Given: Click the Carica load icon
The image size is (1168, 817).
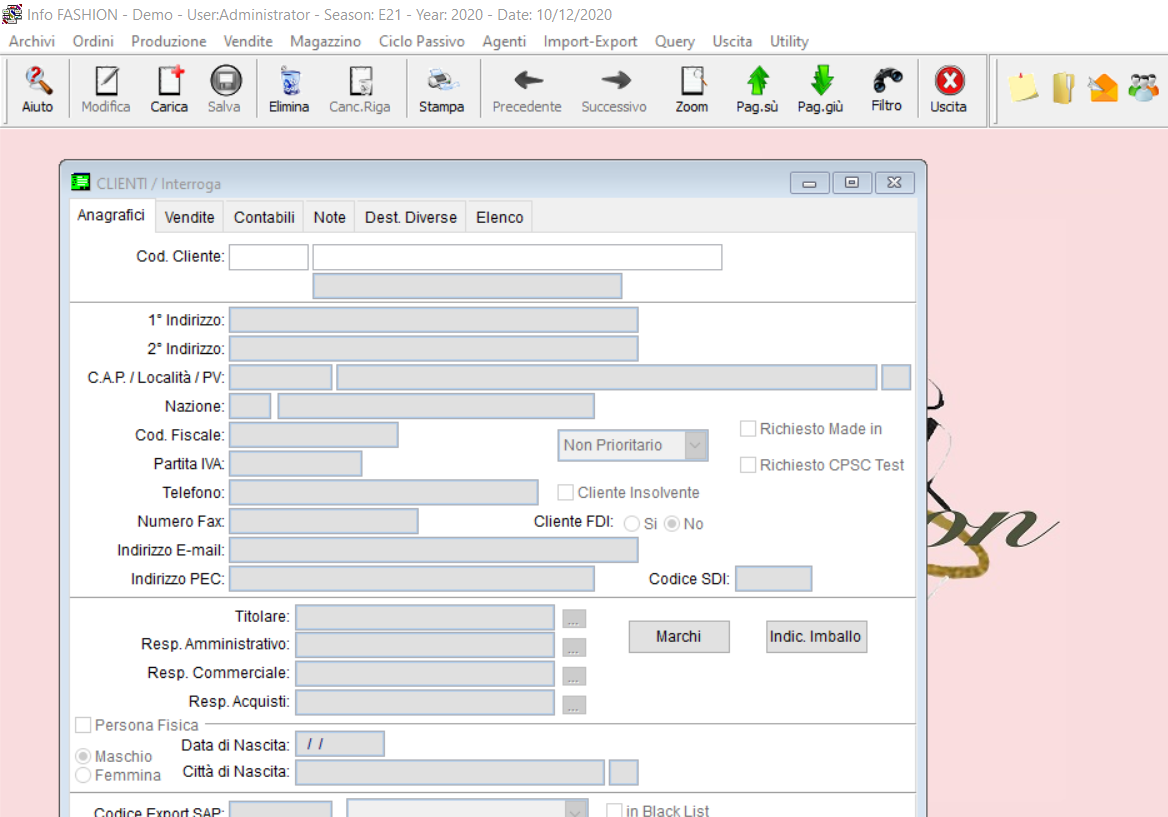Looking at the screenshot, I should pos(169,88).
